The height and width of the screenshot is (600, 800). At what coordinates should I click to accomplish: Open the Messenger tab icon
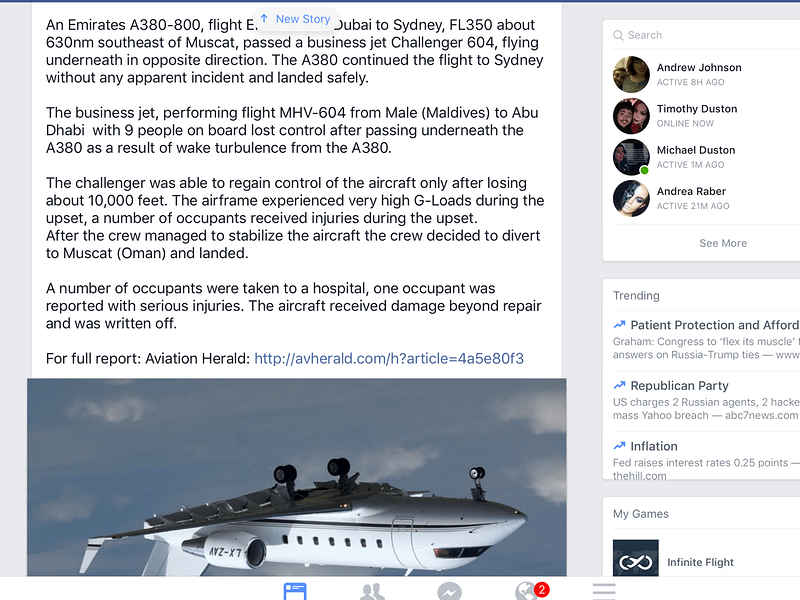449,592
